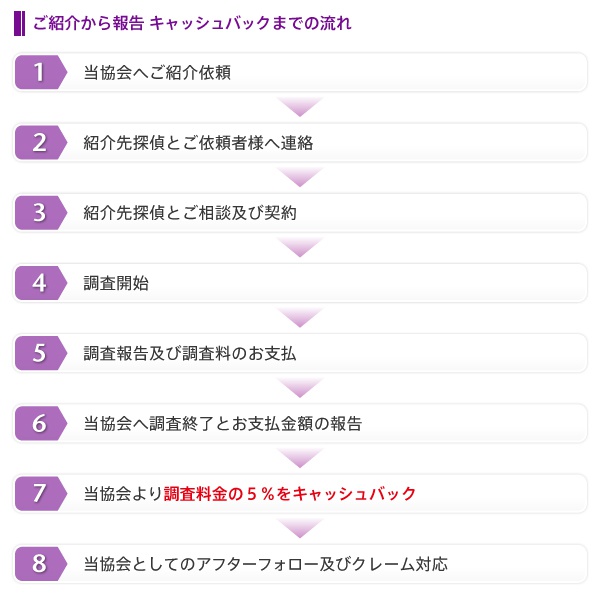
Task: Click the purple step 4 badge
Action: point(41,283)
